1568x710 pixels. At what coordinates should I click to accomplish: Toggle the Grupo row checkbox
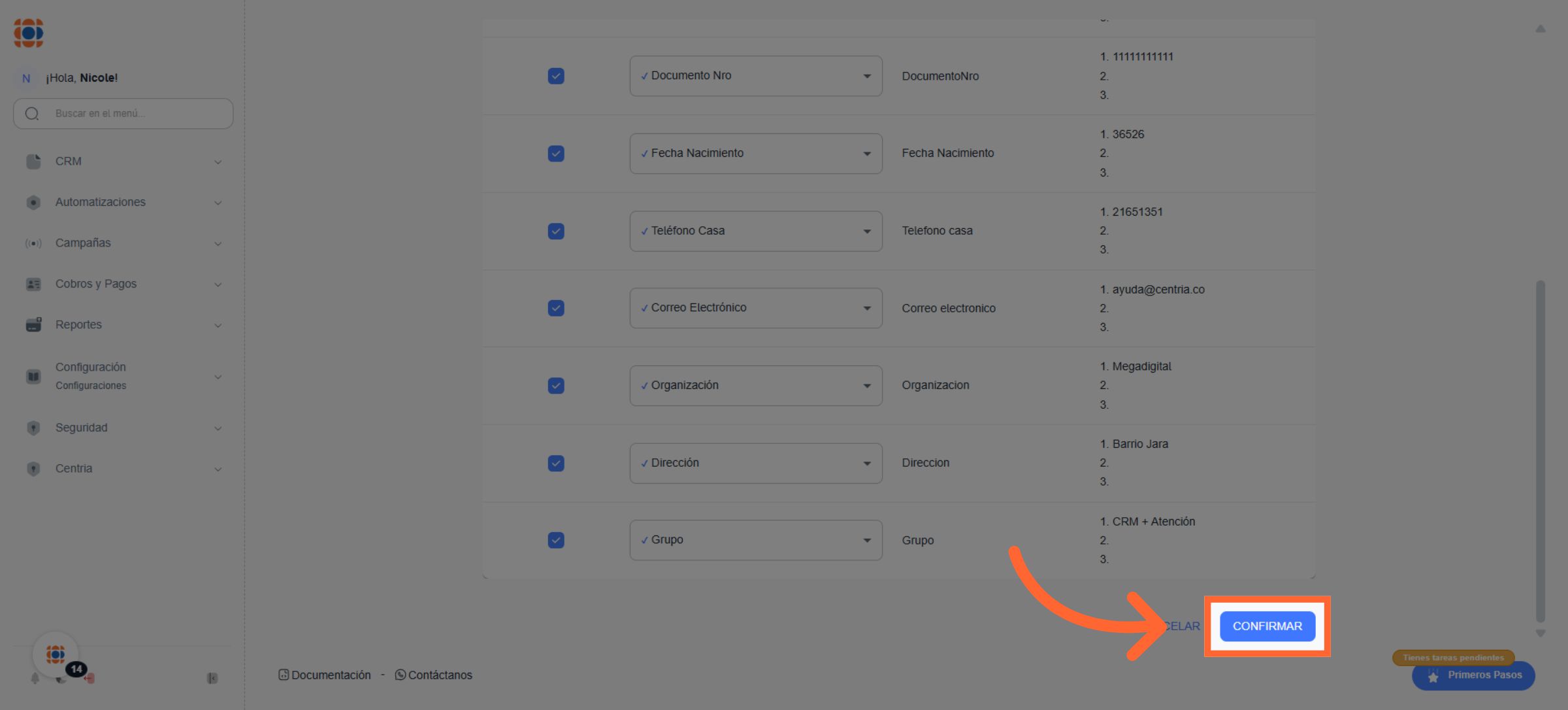(556, 540)
